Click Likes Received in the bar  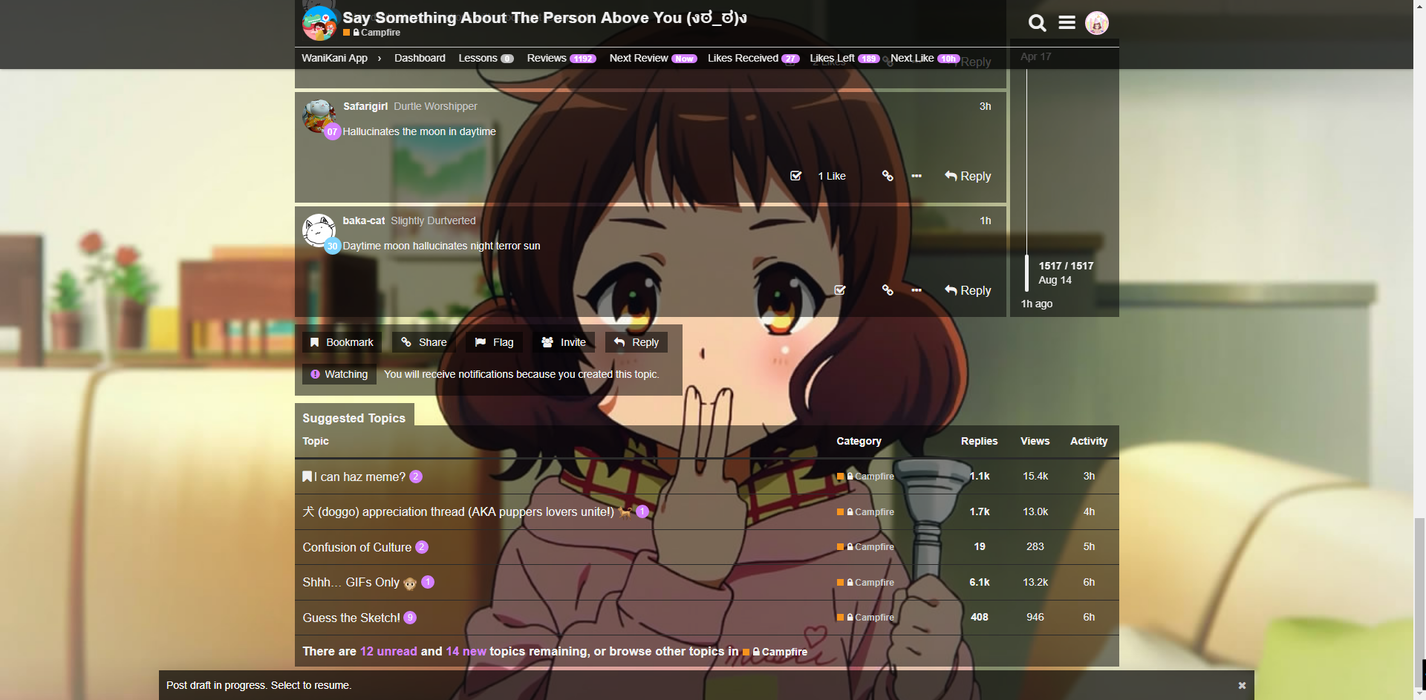(754, 58)
